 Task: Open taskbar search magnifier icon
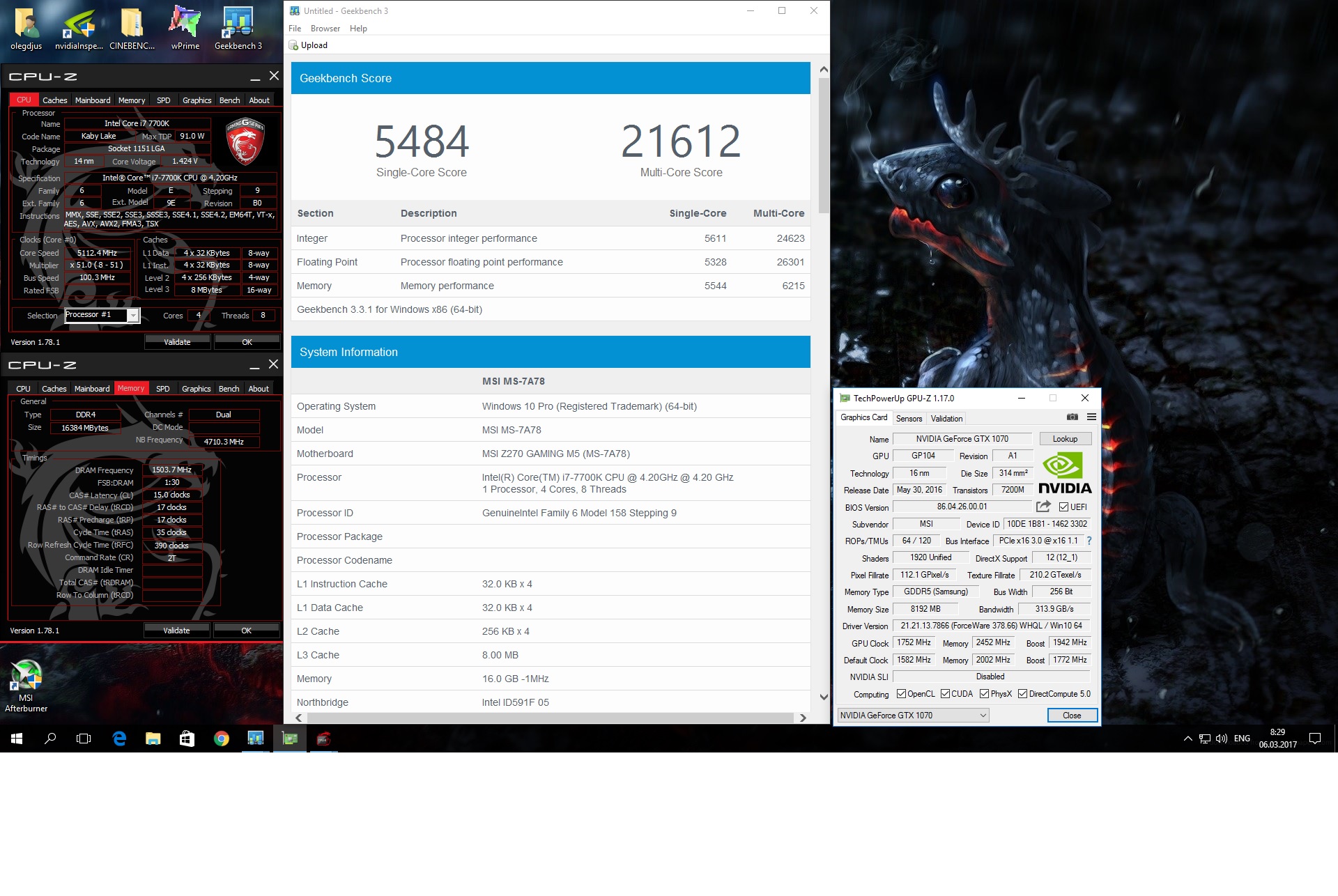tap(50, 739)
